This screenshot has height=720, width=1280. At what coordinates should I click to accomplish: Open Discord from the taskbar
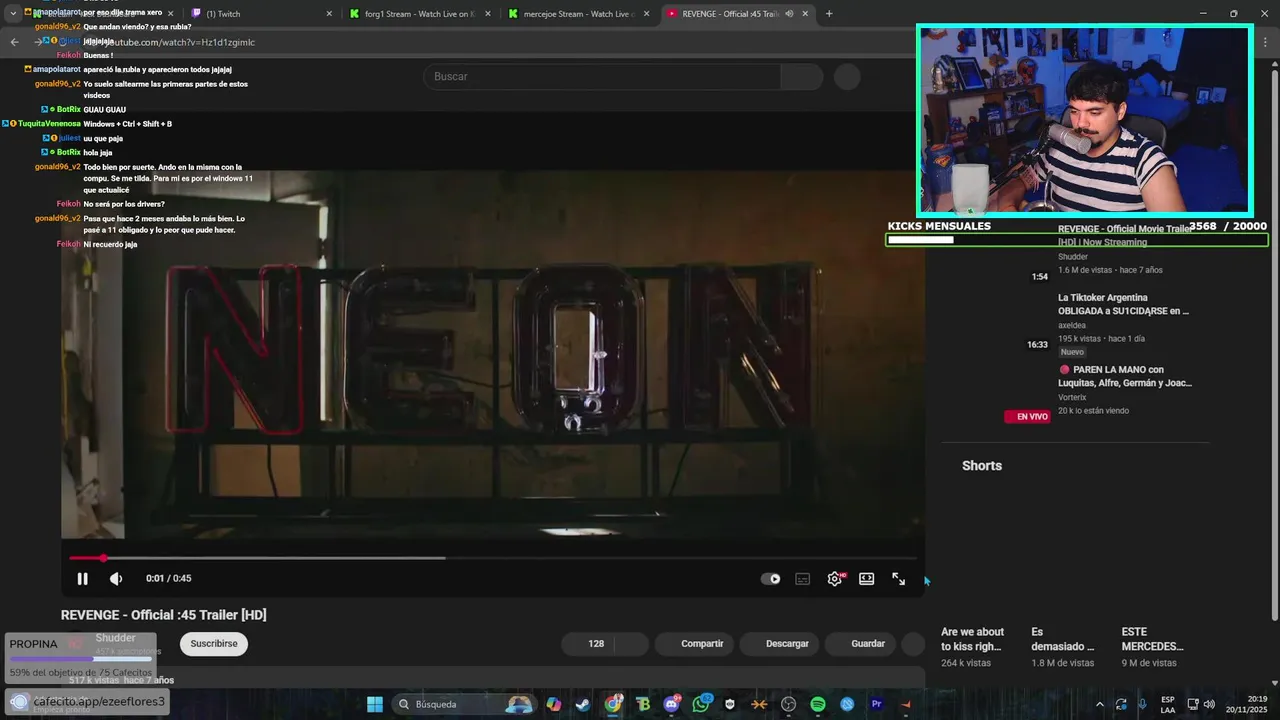(671, 704)
